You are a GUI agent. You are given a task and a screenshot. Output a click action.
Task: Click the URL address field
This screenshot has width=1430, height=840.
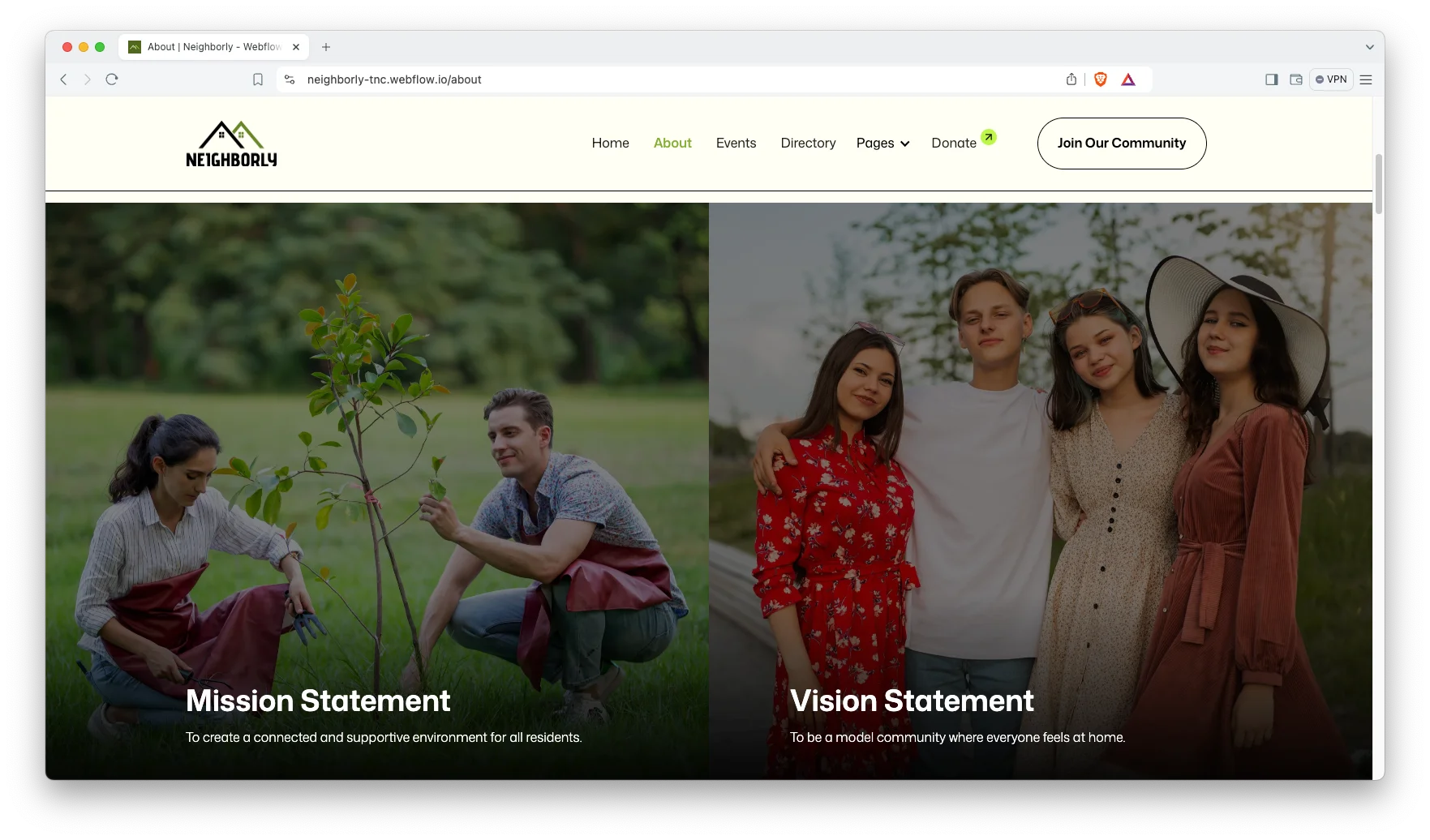649,79
